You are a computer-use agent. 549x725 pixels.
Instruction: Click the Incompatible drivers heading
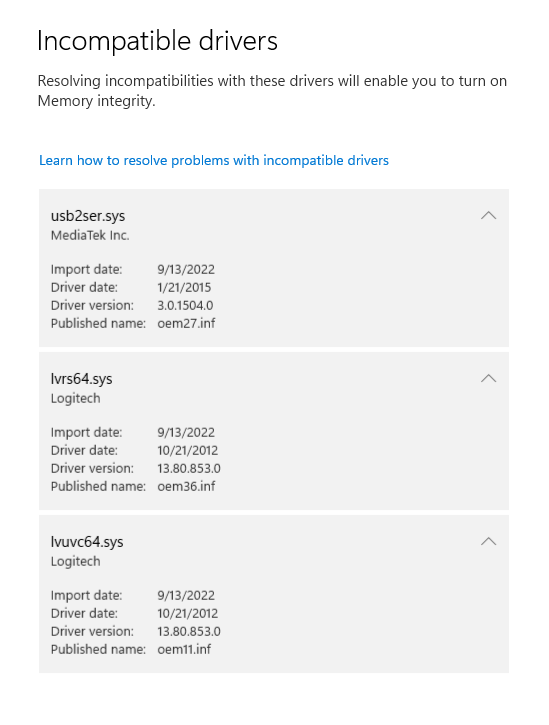pyautogui.click(x=157, y=41)
